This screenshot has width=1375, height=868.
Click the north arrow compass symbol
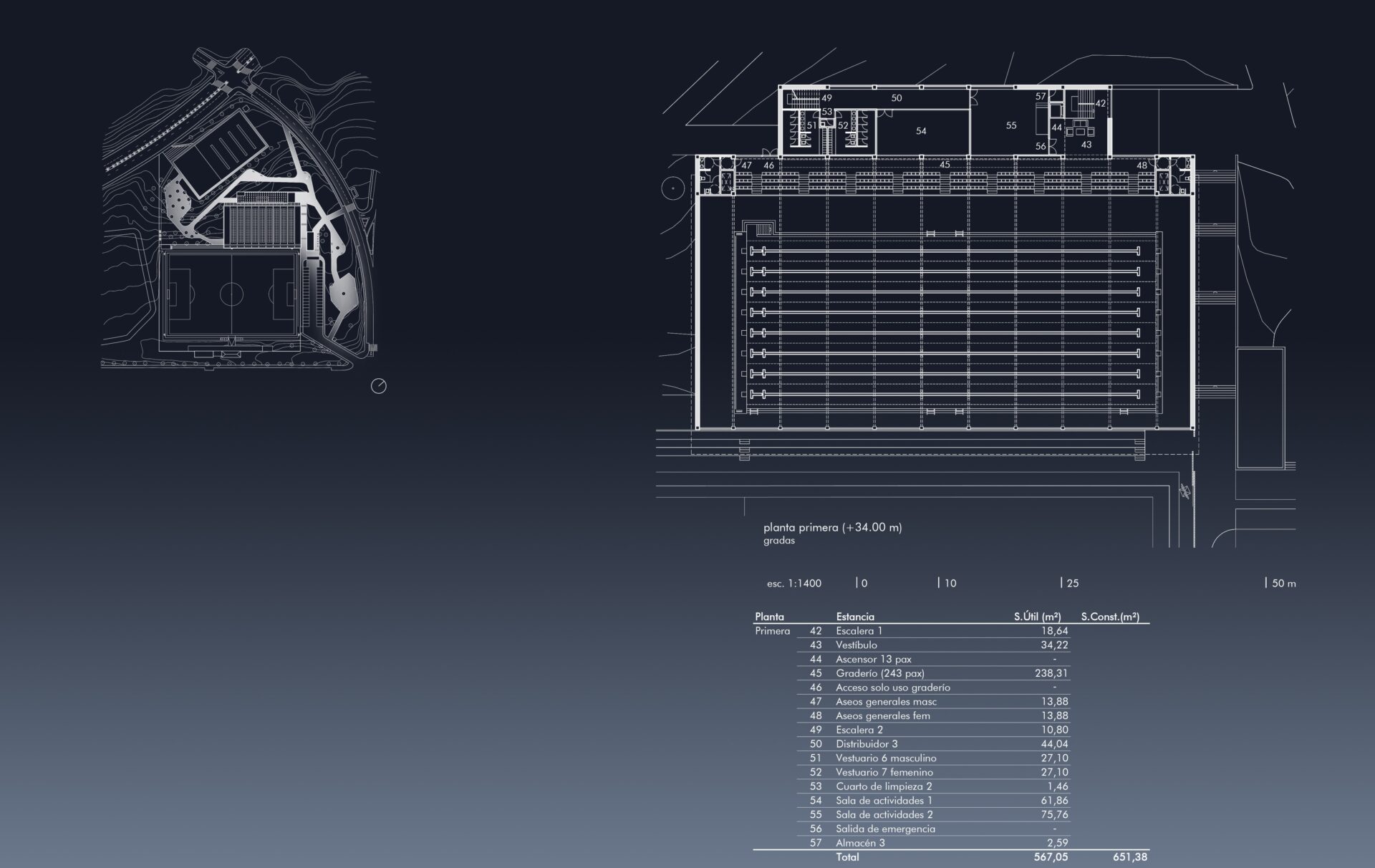pyautogui.click(x=379, y=386)
